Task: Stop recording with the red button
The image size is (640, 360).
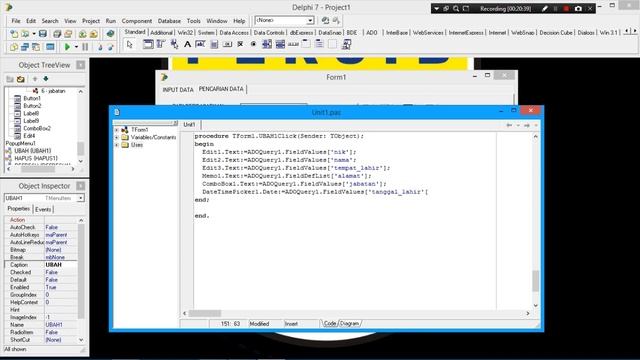Action: (x=566, y=8)
